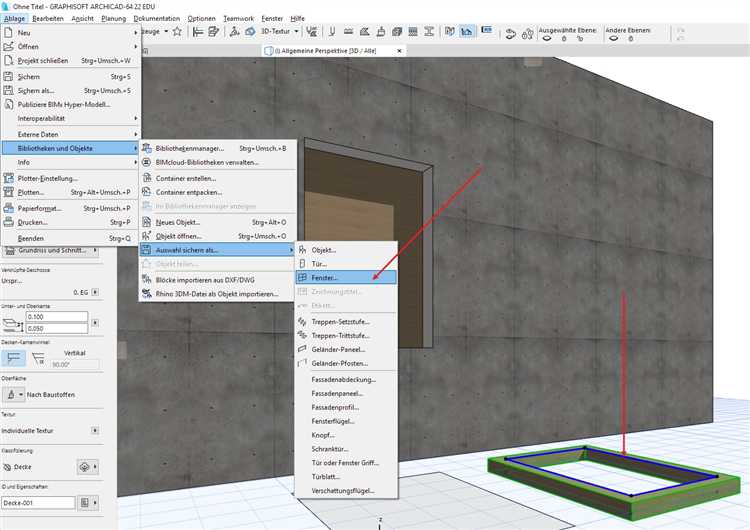Click the Sichern disk icon in menu
This screenshot has width=750, height=530.
[8, 76]
